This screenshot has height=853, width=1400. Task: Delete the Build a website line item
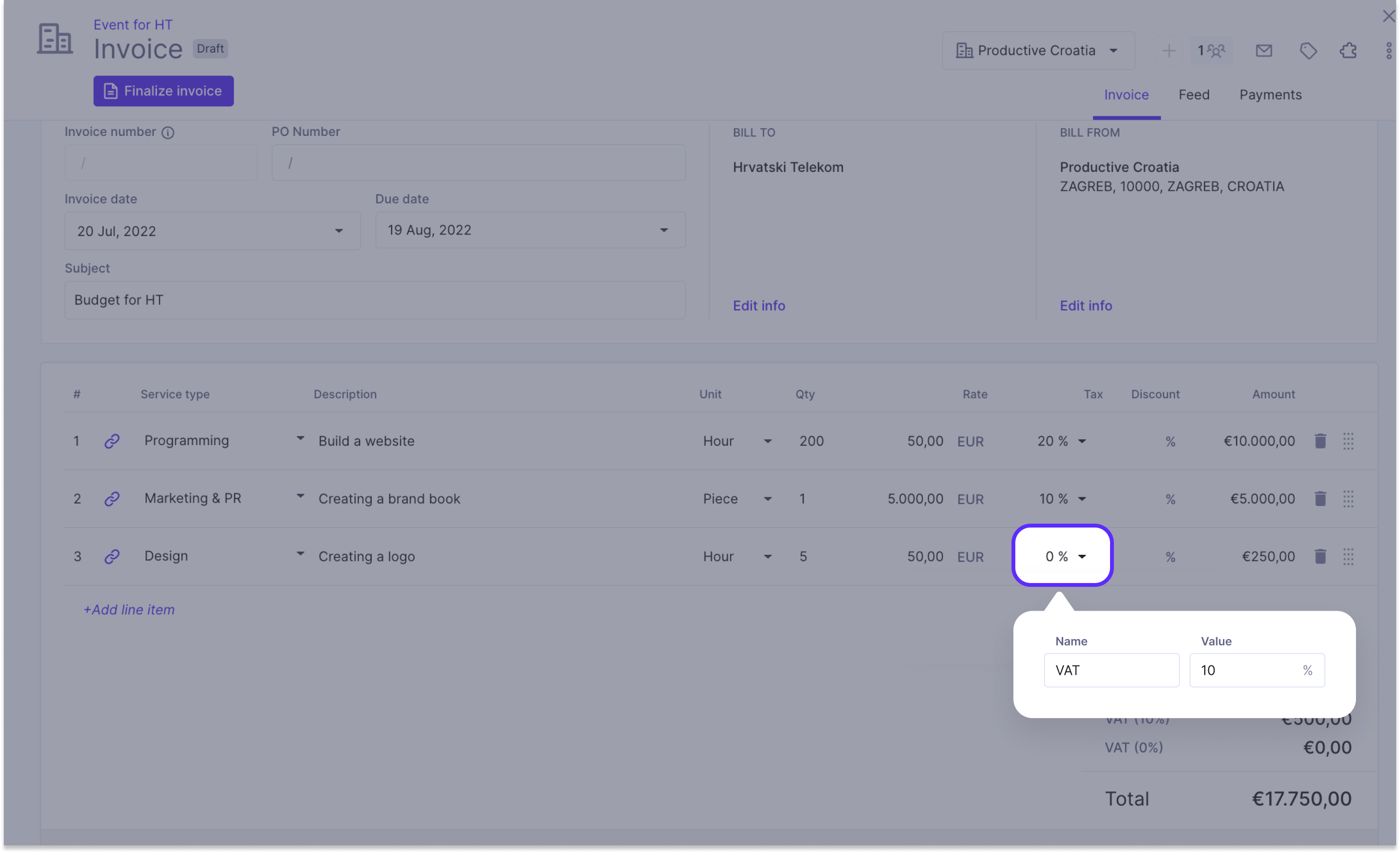[x=1320, y=441]
